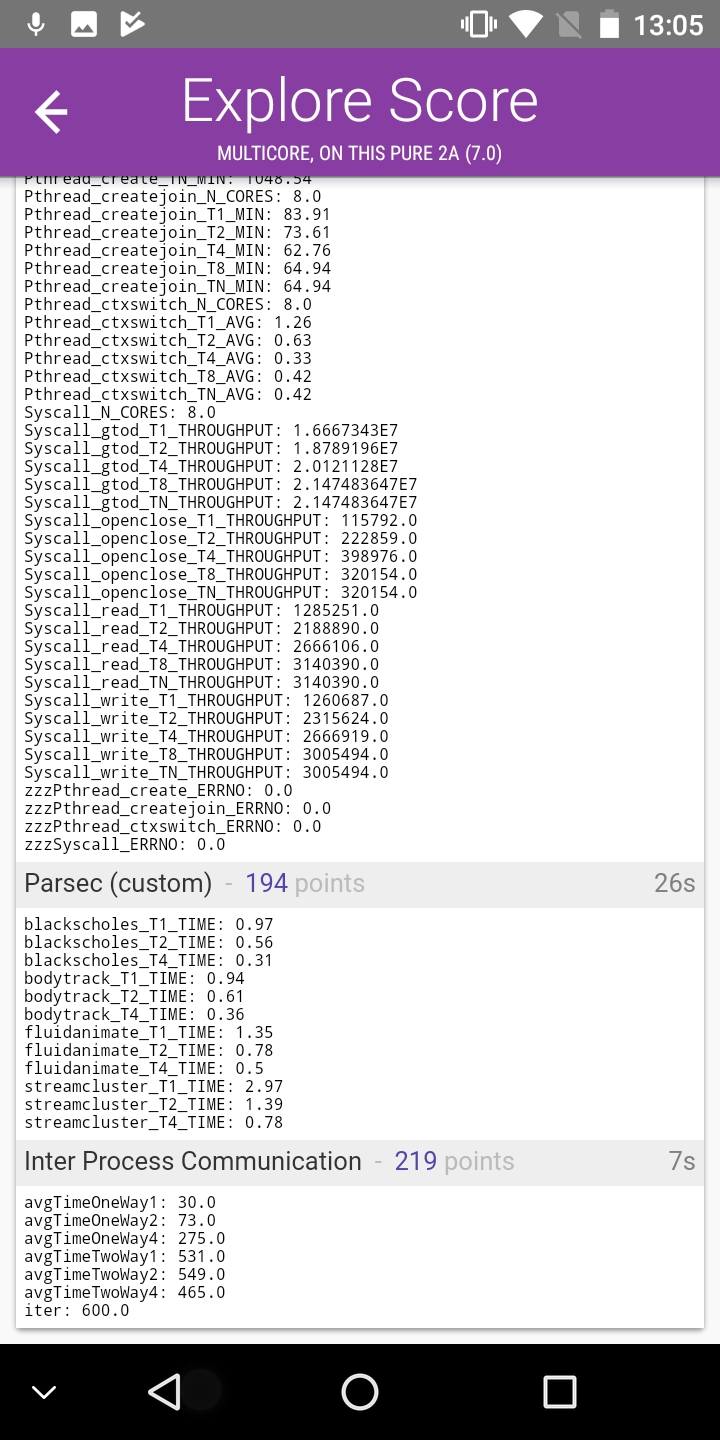720x1440 pixels.
Task: Tap the Inter Process Communication header
Action: pos(193,1162)
